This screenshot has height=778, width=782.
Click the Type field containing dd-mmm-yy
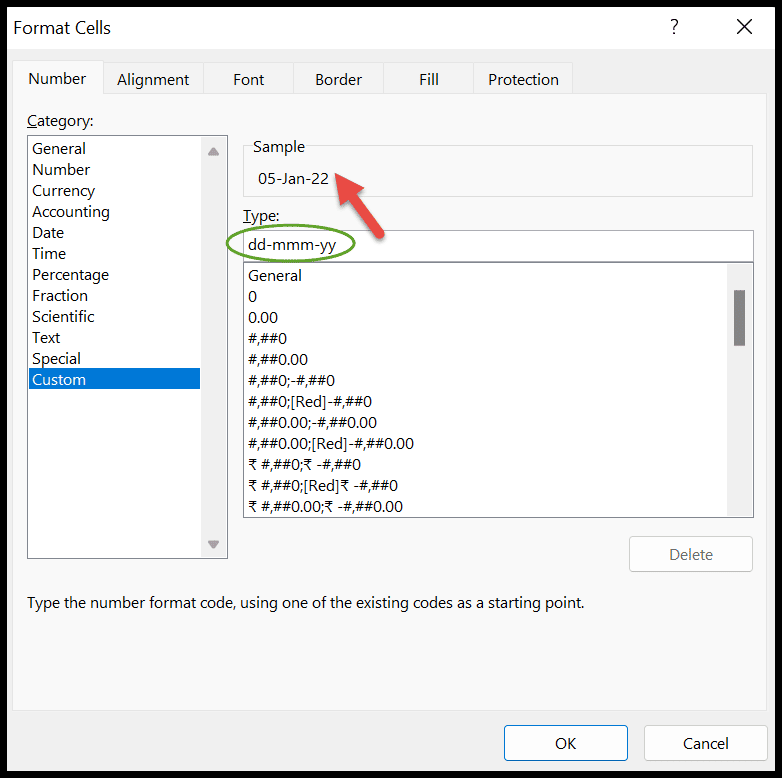(498, 245)
